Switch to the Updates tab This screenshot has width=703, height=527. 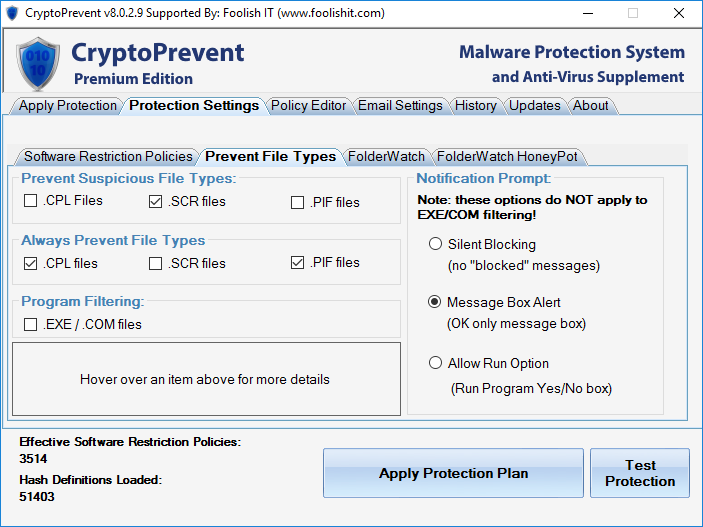point(535,105)
